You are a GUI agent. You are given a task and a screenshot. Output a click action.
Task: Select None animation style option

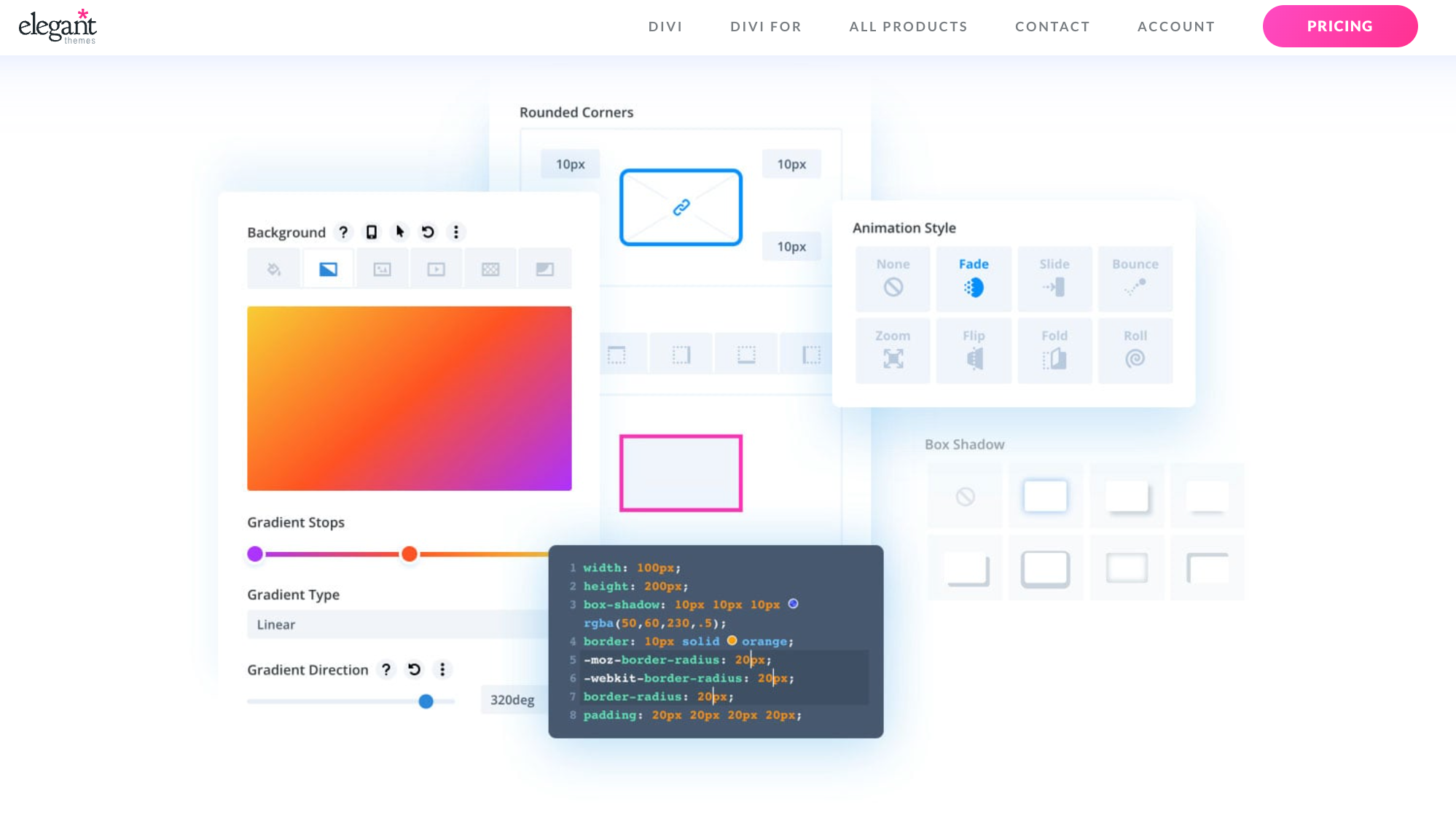pos(893,278)
